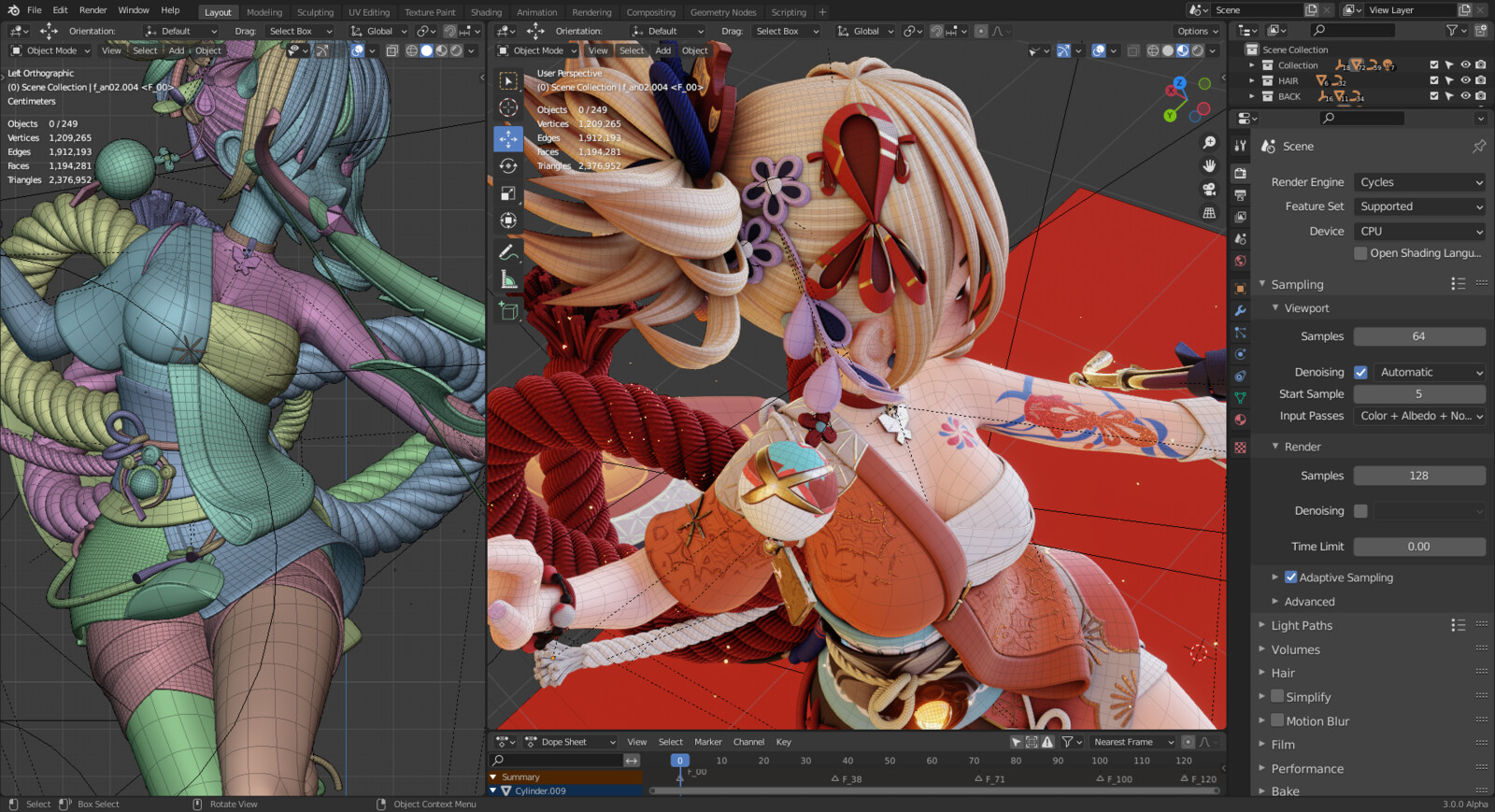This screenshot has width=1495, height=812.
Task: Adjust Time Limit 0.00 field
Action: (1419, 547)
